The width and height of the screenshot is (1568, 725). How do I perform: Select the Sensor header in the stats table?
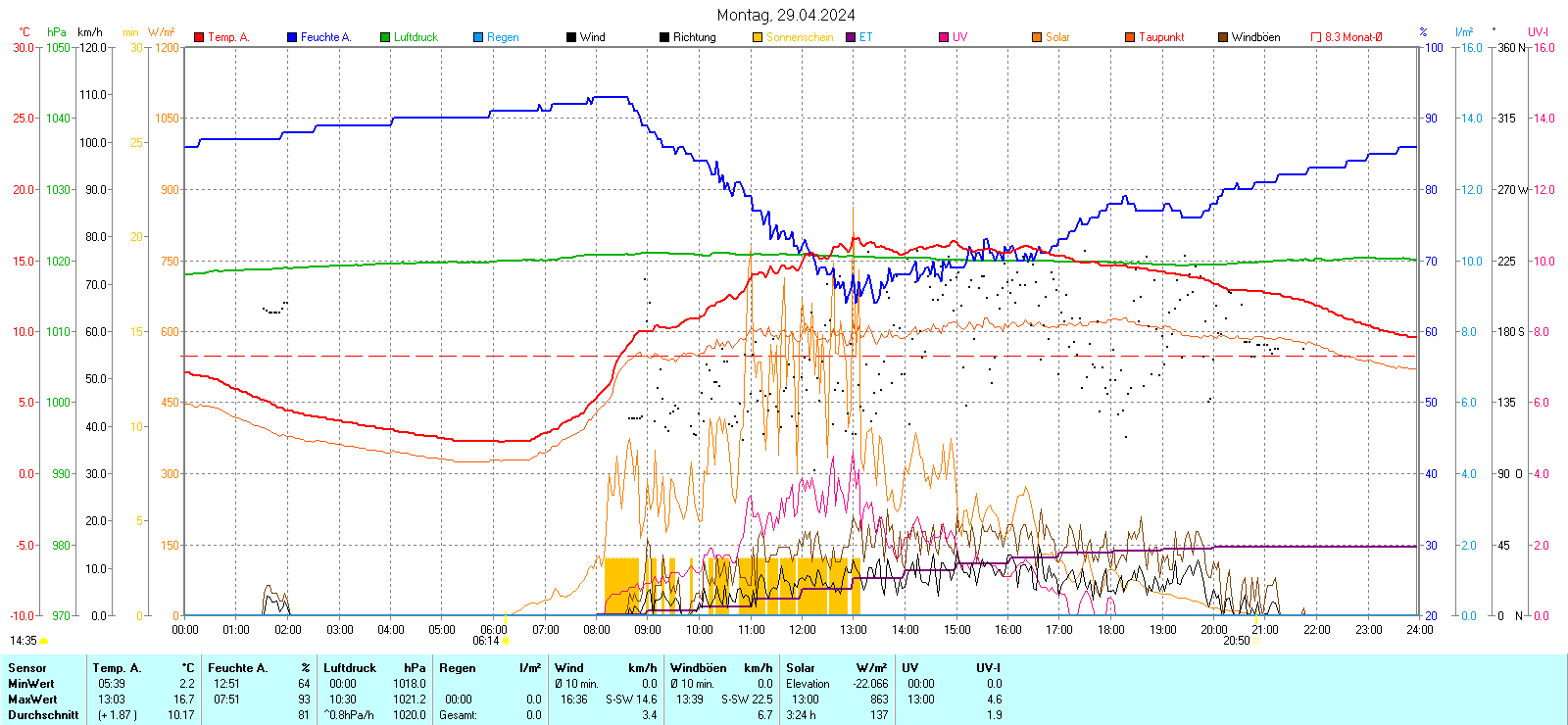pyautogui.click(x=27, y=668)
